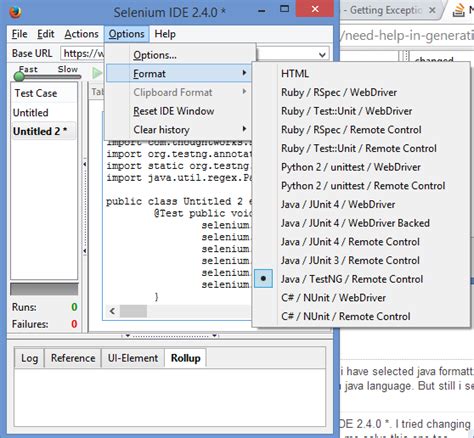Viewport: 474px width, 438px height.
Task: Click the Firefox icon in Selenium IDE title bar
Action: [15, 12]
